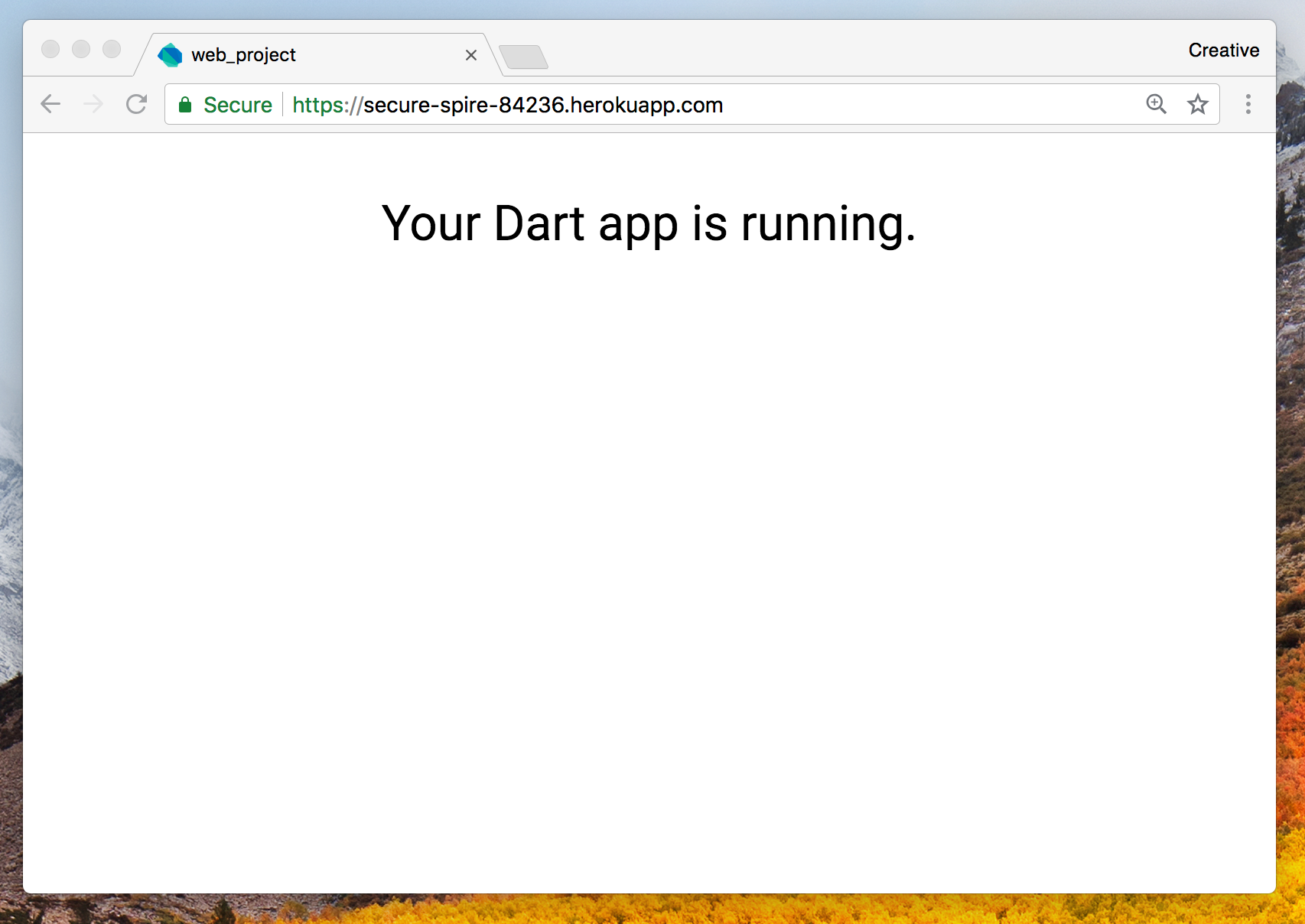Click the green zoom window control

[110, 49]
